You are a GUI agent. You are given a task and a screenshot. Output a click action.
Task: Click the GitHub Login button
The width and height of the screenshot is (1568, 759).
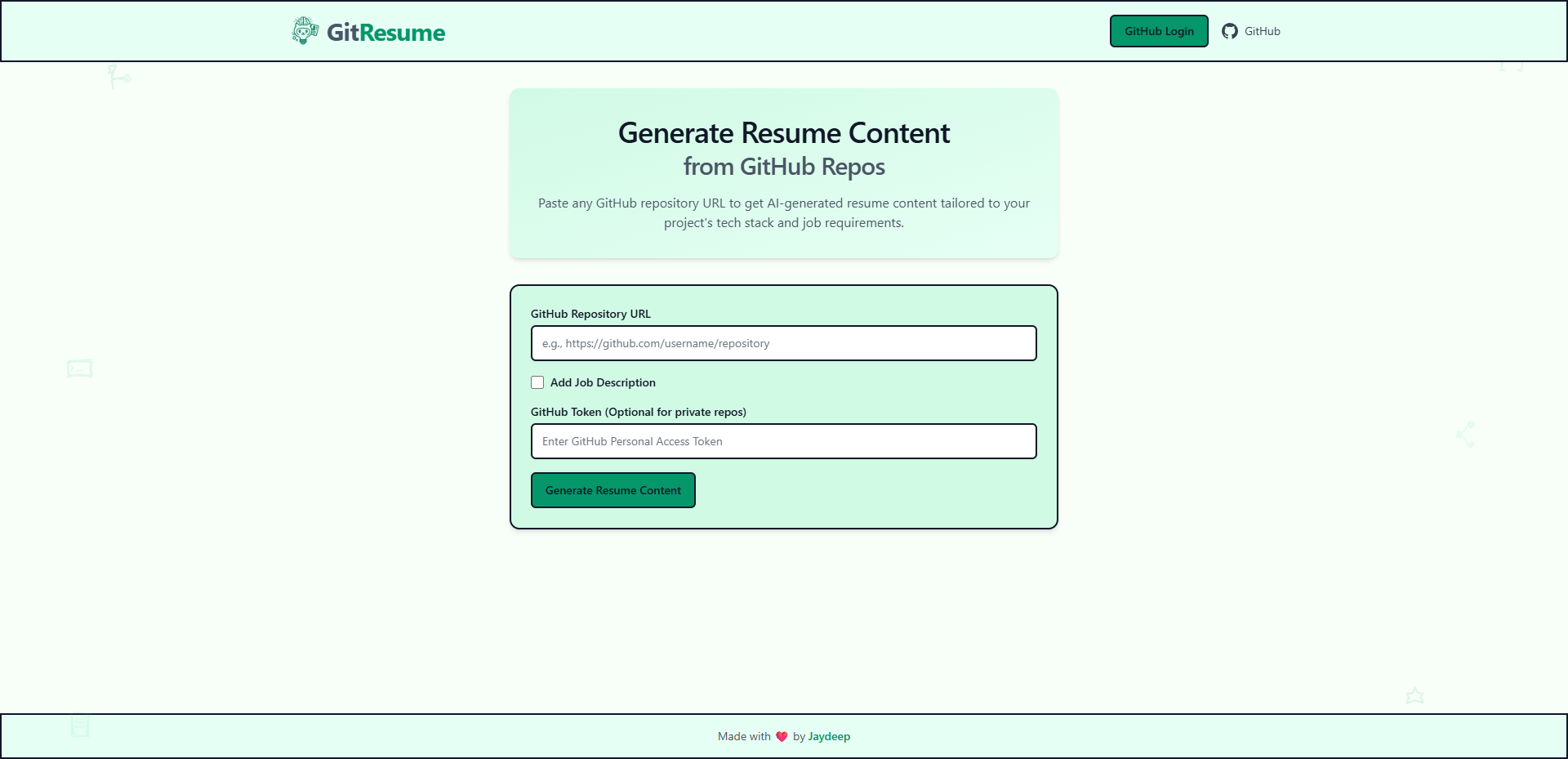pyautogui.click(x=1158, y=31)
